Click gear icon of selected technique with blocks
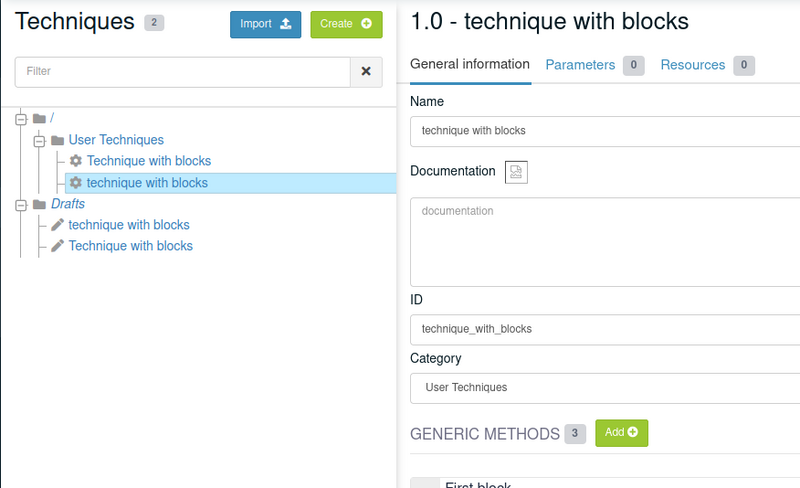This screenshot has height=488, width=800. 76,182
